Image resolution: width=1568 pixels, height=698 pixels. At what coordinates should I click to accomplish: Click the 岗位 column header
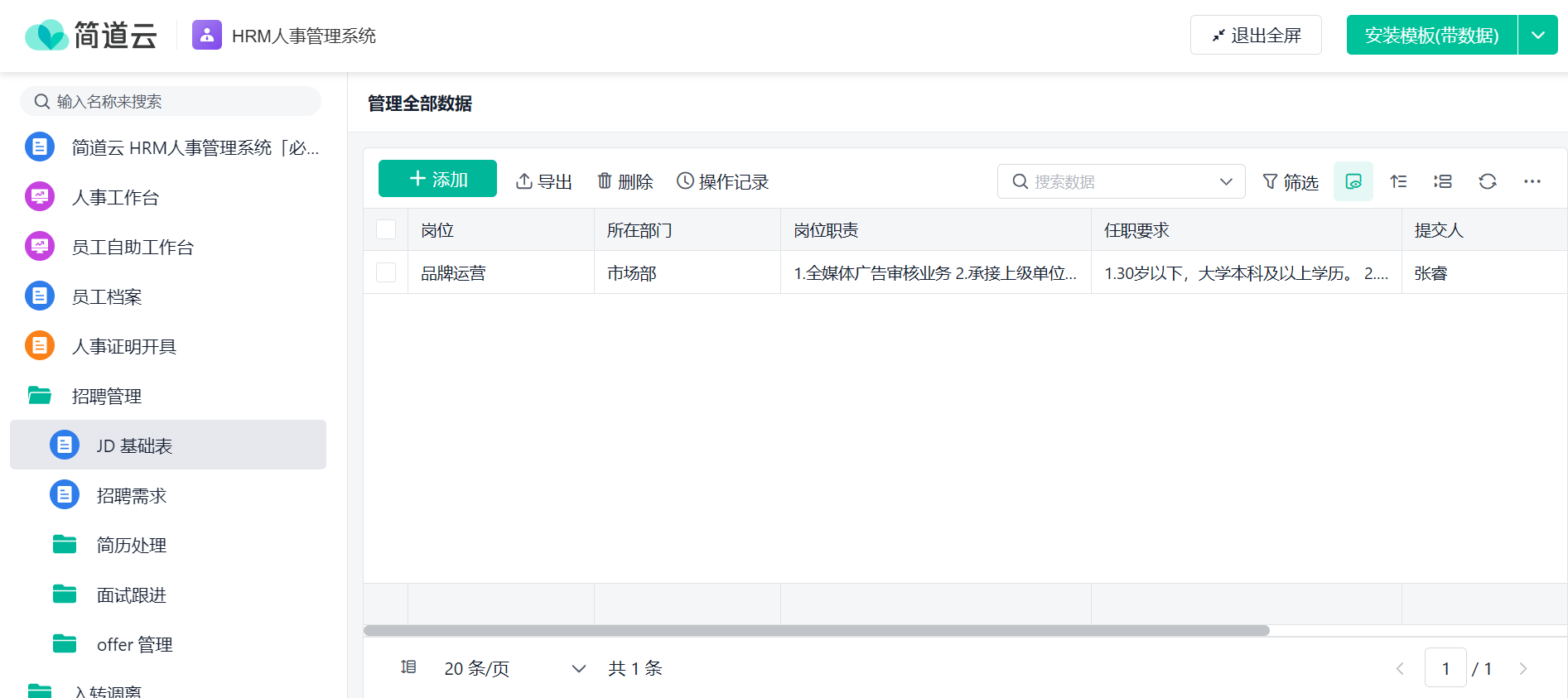(501, 230)
